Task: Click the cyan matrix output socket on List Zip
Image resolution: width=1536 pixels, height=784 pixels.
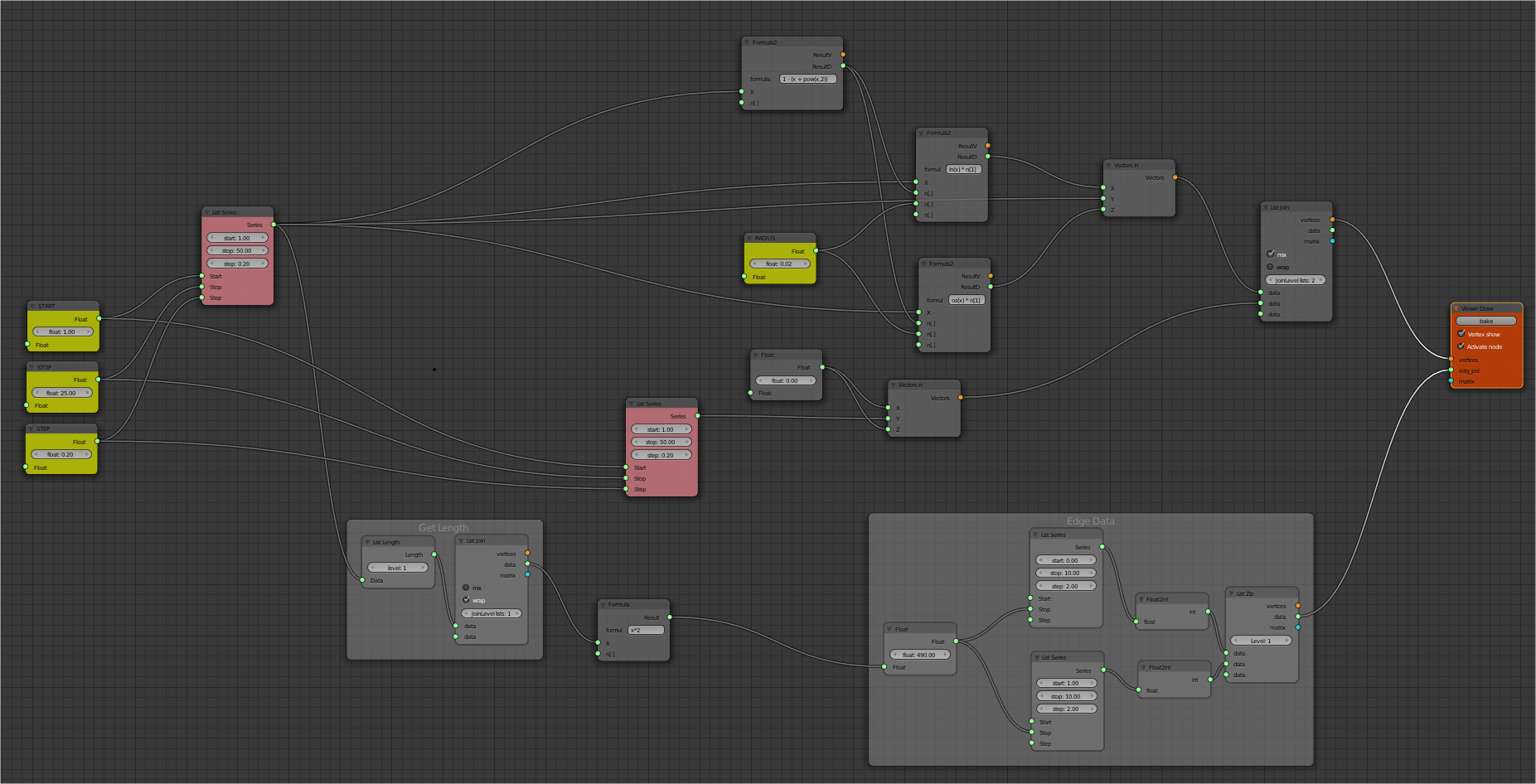Action: (x=1298, y=627)
